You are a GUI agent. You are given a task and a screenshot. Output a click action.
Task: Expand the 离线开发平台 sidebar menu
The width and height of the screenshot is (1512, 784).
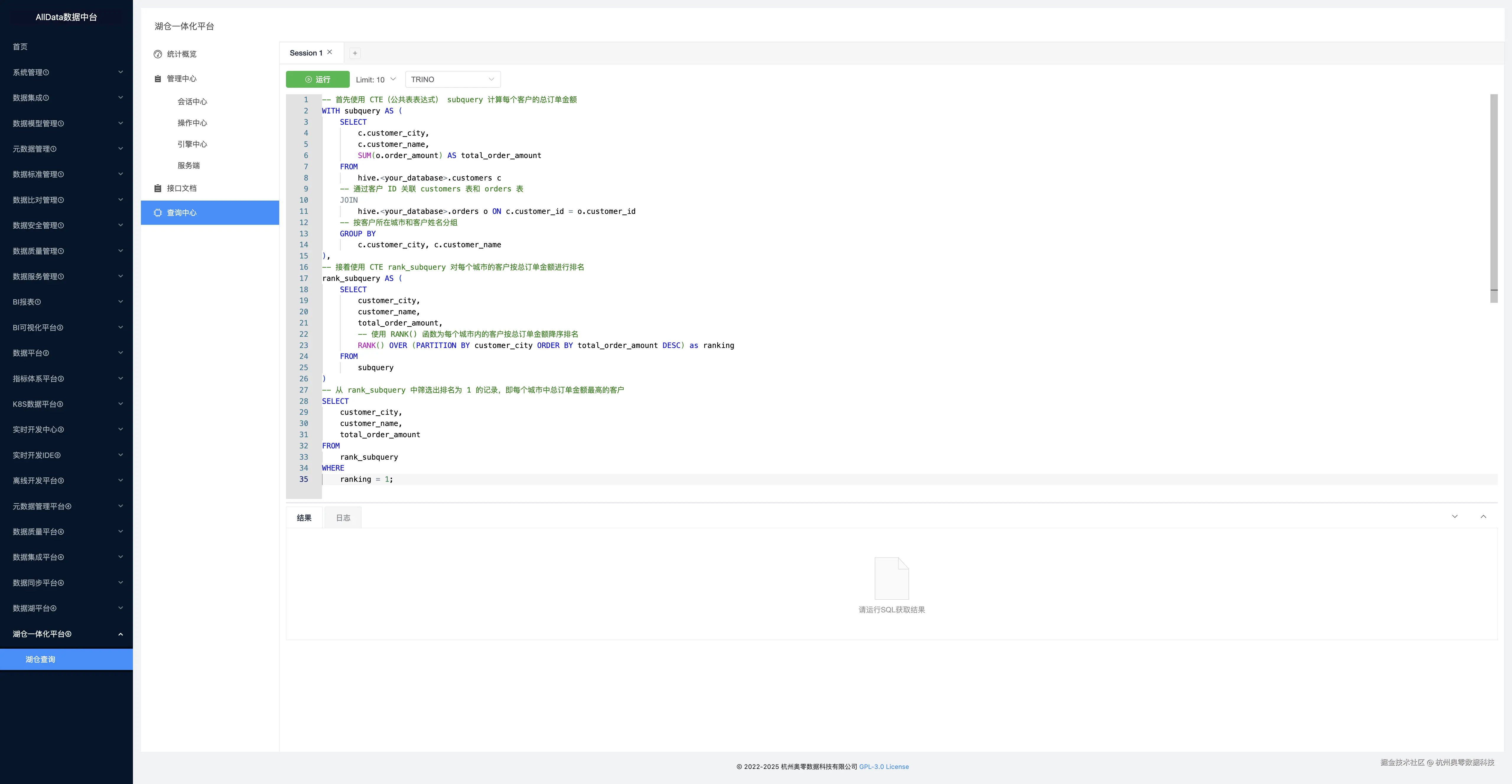(x=66, y=481)
